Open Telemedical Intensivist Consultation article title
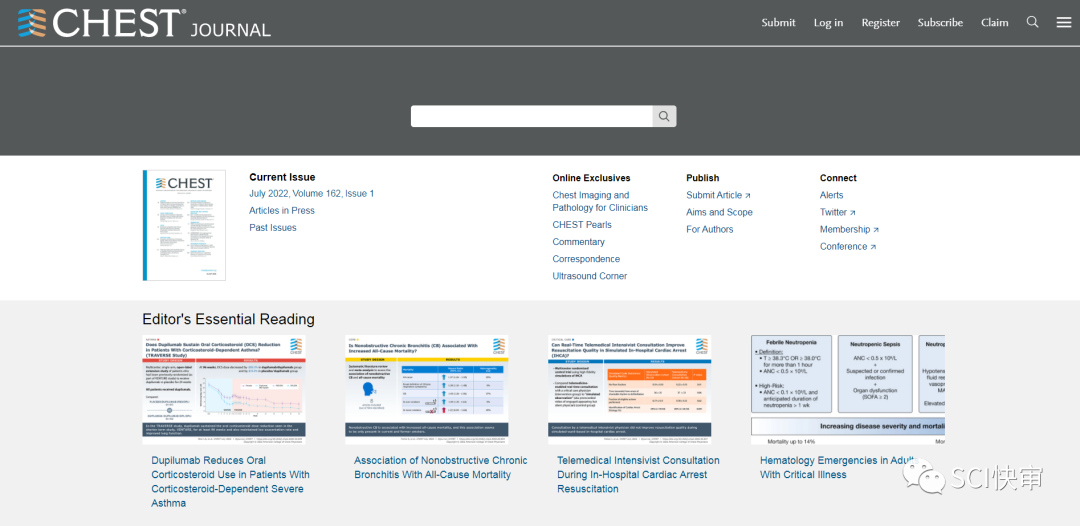This screenshot has width=1080, height=526. pyautogui.click(x=638, y=474)
